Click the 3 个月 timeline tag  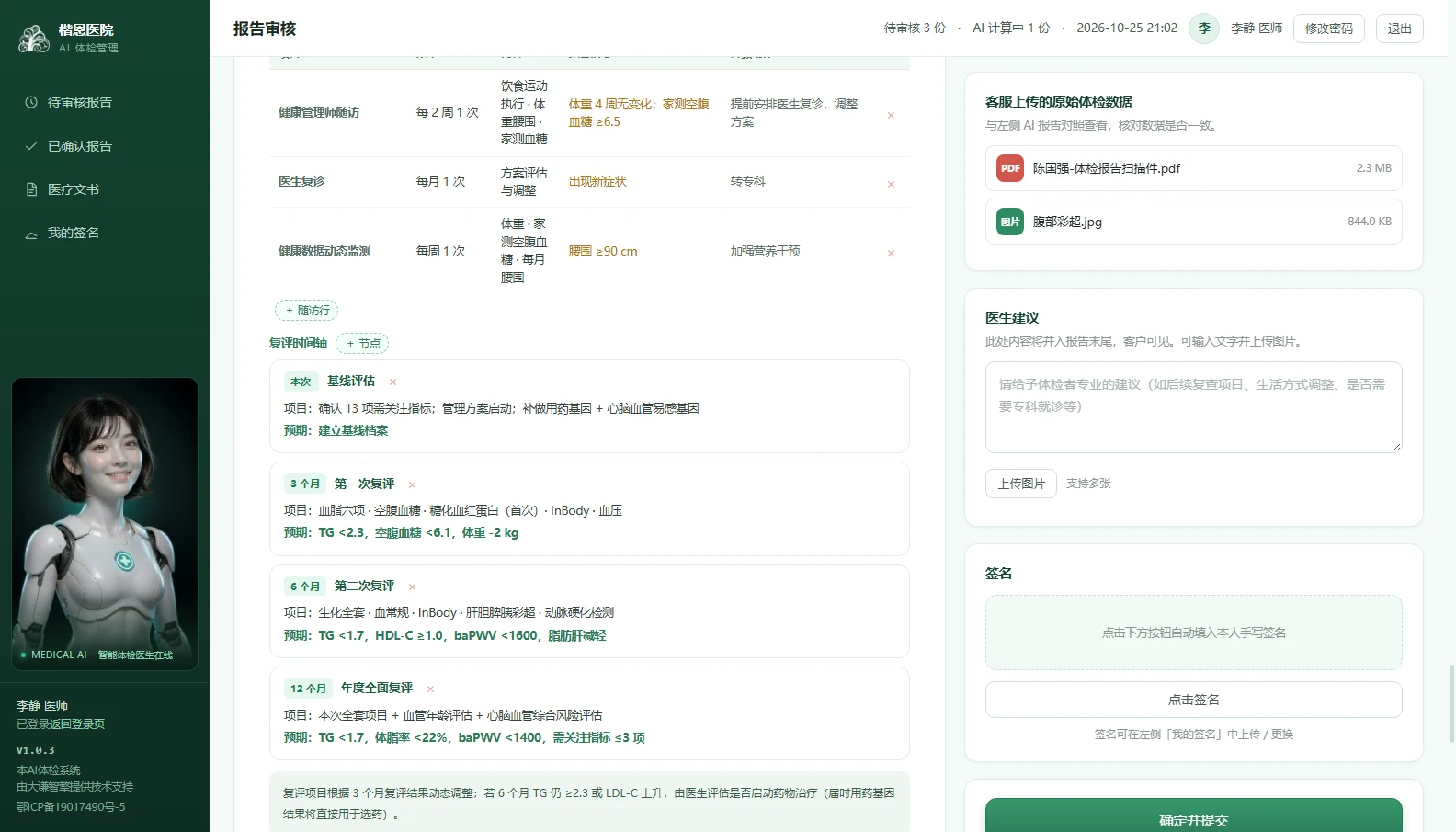point(305,484)
